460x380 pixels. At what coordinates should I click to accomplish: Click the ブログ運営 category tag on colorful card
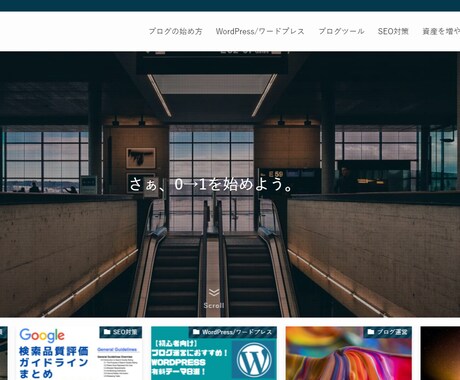coord(388,332)
